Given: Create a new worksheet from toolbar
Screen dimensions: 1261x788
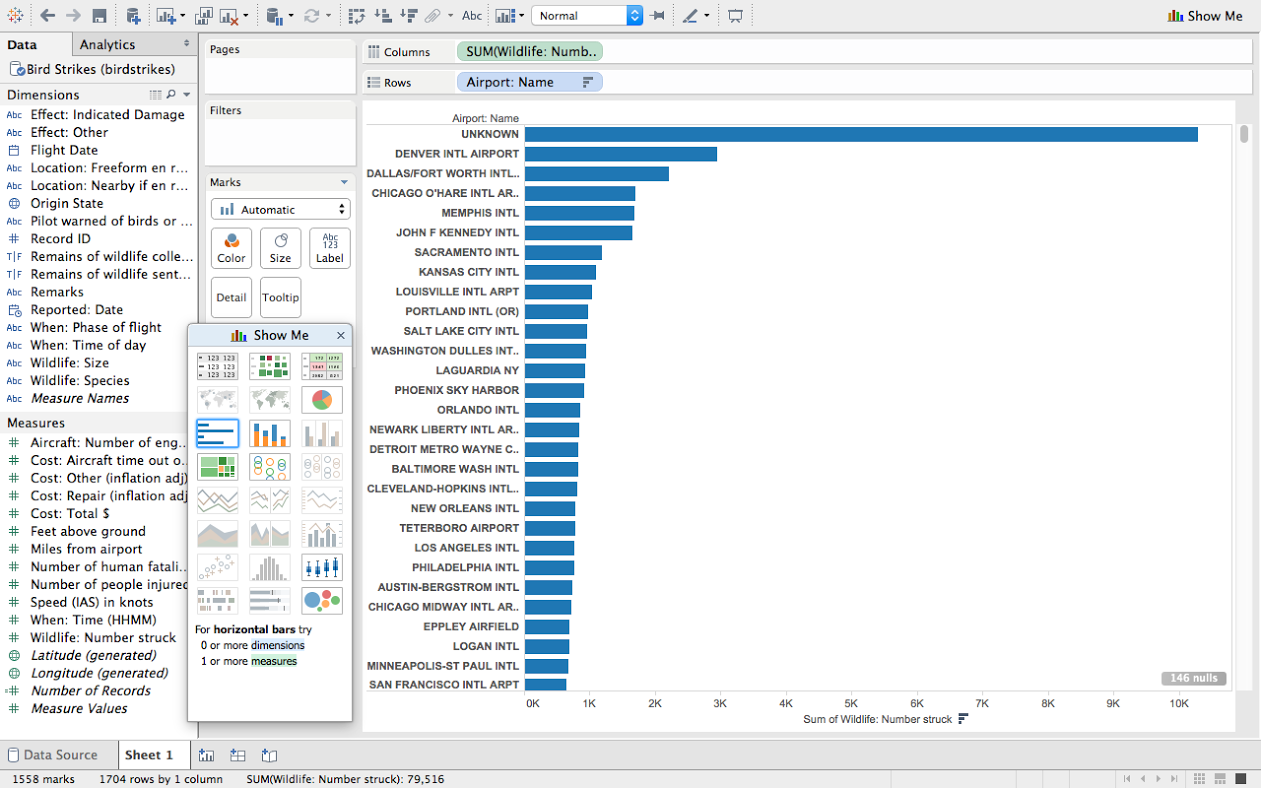Looking at the screenshot, I should 164,16.
